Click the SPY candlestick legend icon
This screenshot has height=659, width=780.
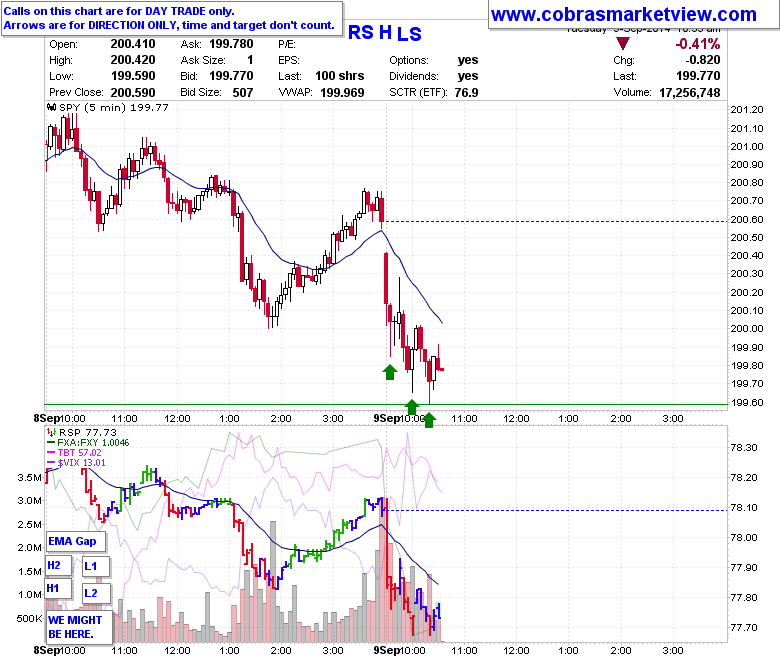(51, 107)
